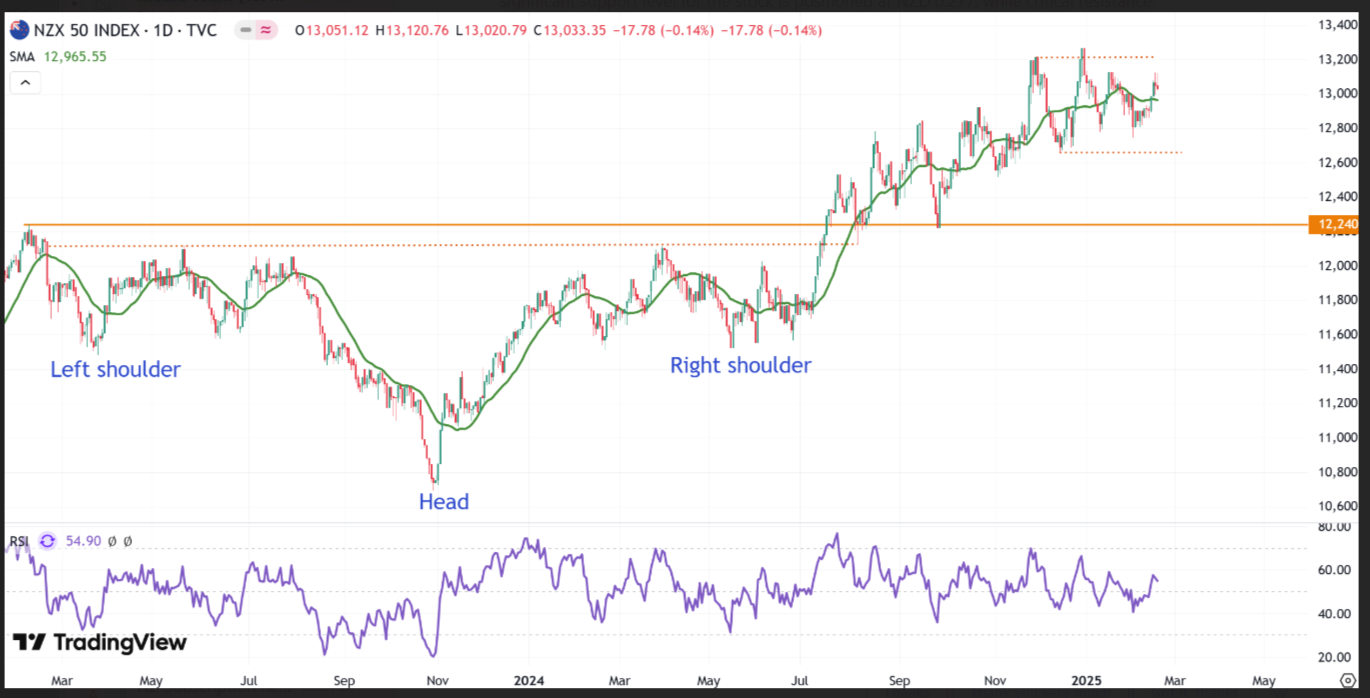Click the 2025 label on time axis
The image size is (1370, 698).
(x=1084, y=681)
